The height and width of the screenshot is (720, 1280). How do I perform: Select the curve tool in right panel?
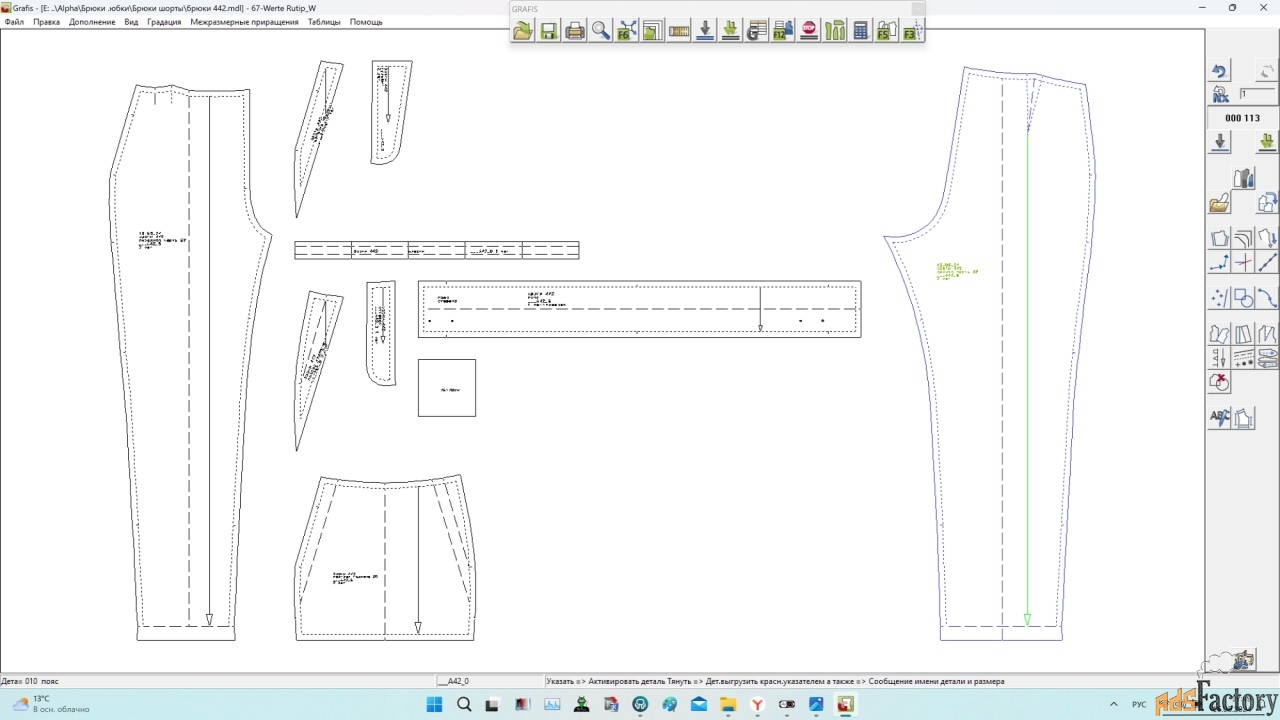pyautogui.click(x=1267, y=297)
